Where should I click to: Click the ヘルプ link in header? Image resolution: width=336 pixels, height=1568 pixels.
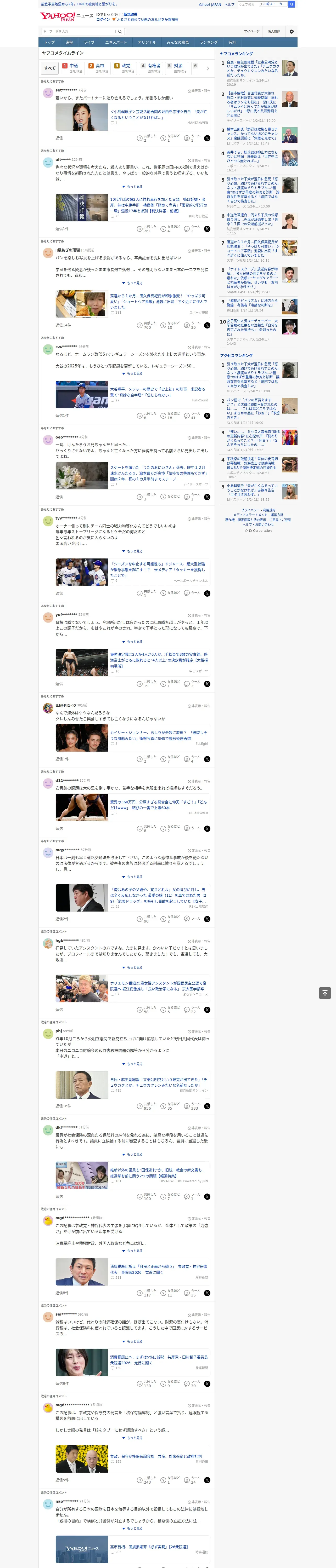[x=229, y=4]
